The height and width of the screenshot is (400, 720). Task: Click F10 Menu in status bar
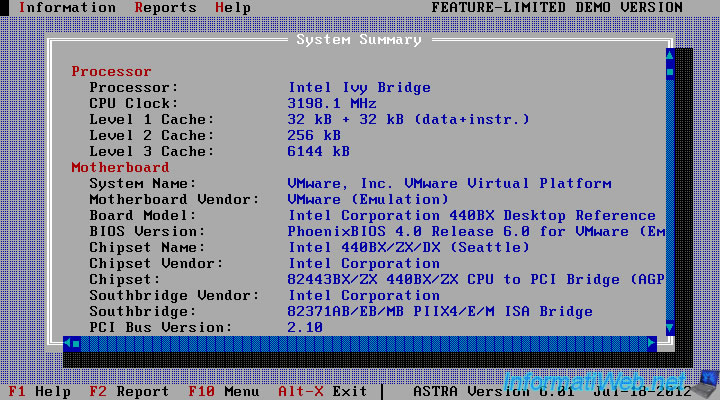(224, 391)
